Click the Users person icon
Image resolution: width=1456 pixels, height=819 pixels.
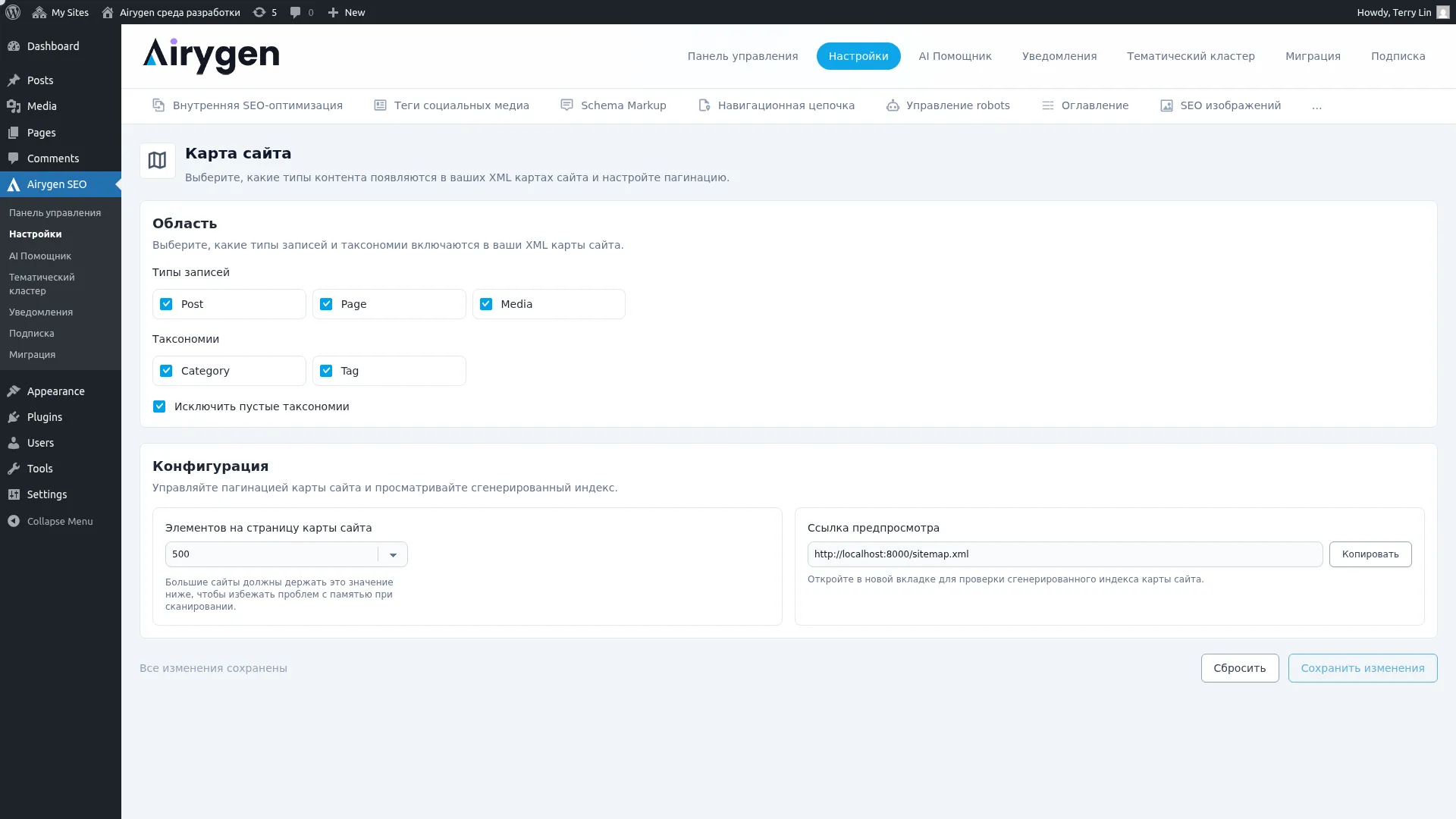coord(14,443)
